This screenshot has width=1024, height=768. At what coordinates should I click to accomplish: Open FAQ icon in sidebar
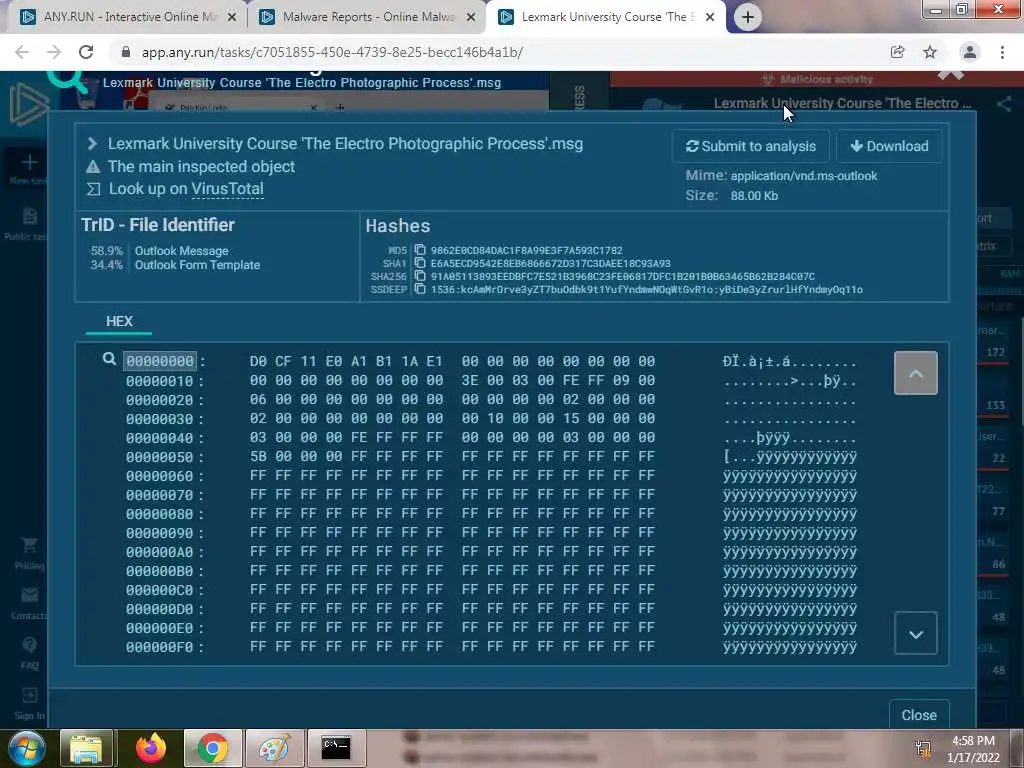(29, 645)
